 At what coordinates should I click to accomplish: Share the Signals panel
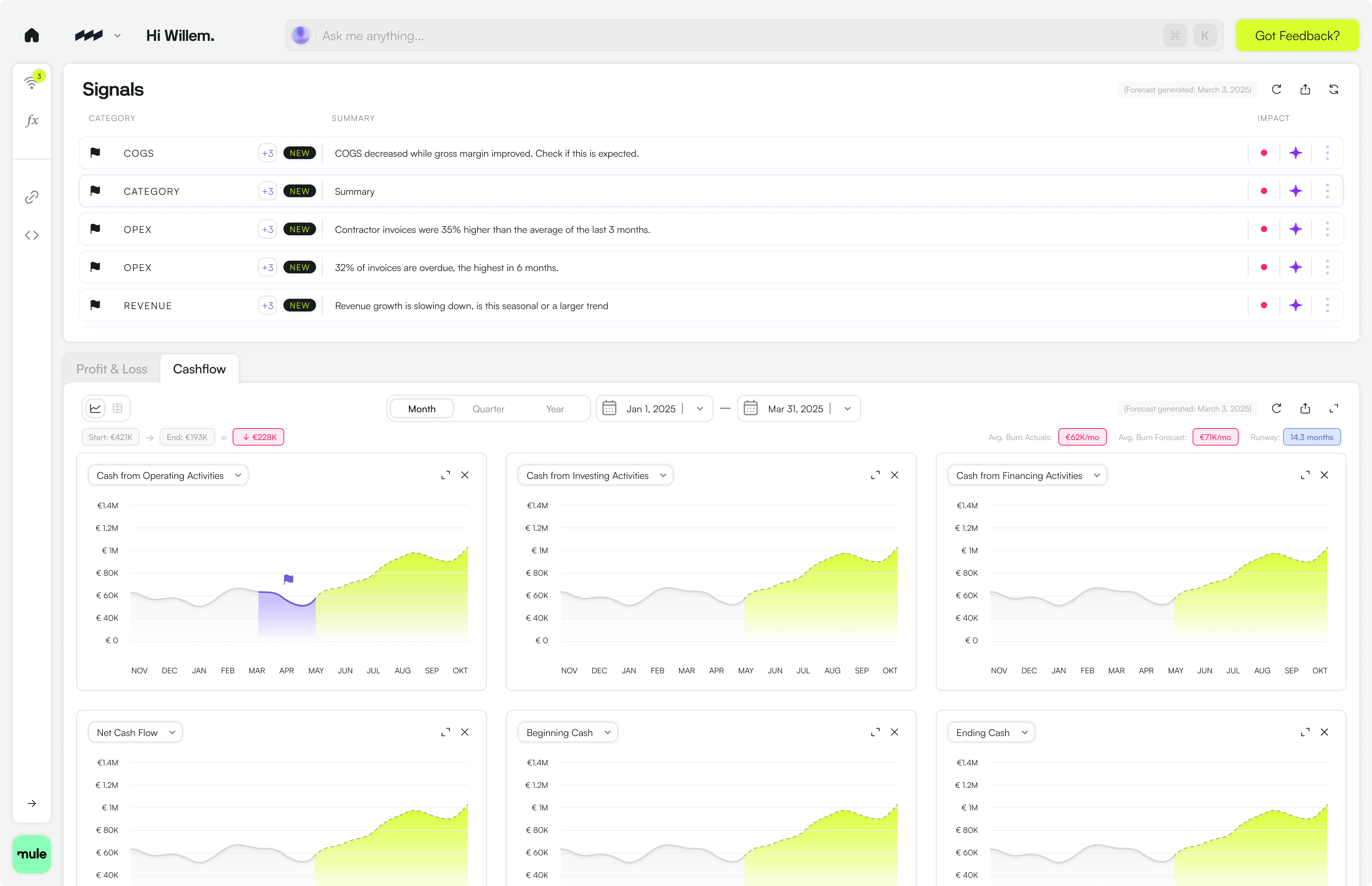coord(1305,89)
